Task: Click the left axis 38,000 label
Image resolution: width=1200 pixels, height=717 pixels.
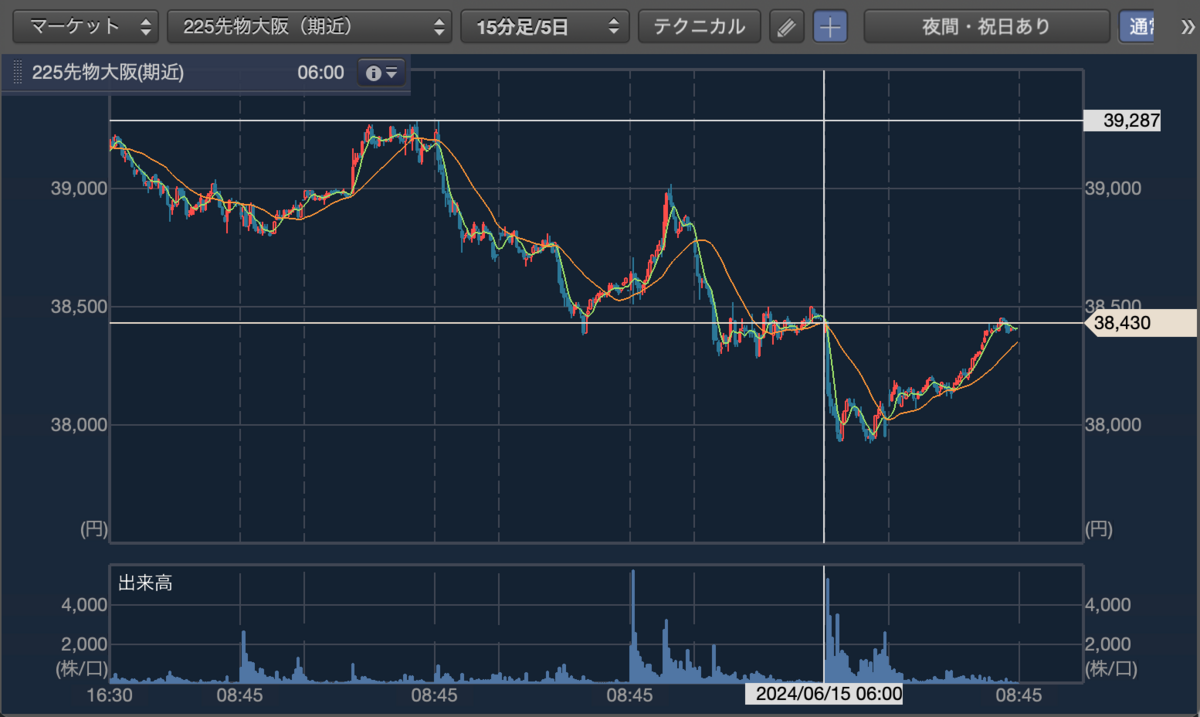Action: tap(78, 425)
